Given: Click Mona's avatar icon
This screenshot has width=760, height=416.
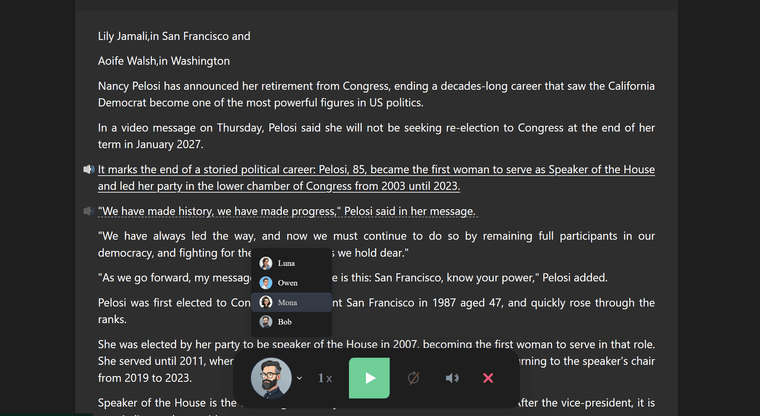Looking at the screenshot, I should [266, 302].
